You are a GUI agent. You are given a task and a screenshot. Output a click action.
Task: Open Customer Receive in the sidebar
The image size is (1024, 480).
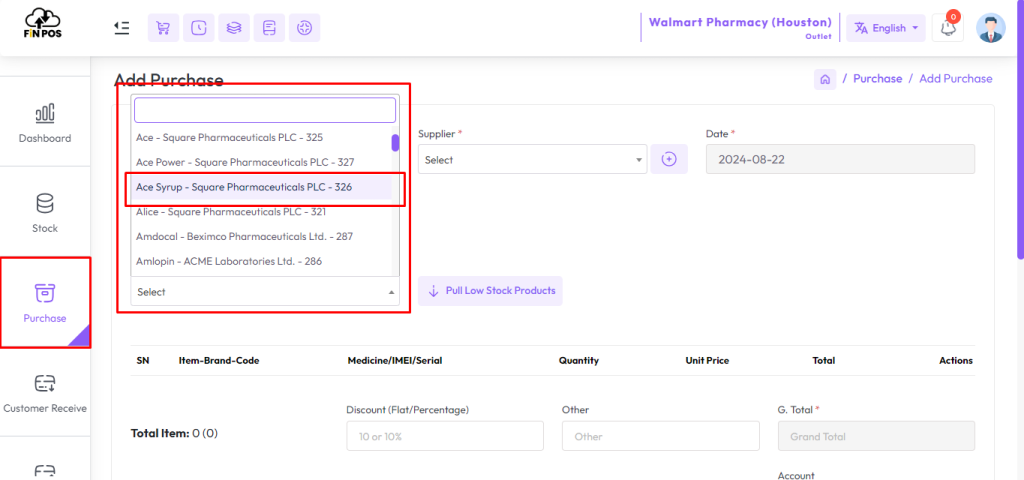point(45,392)
